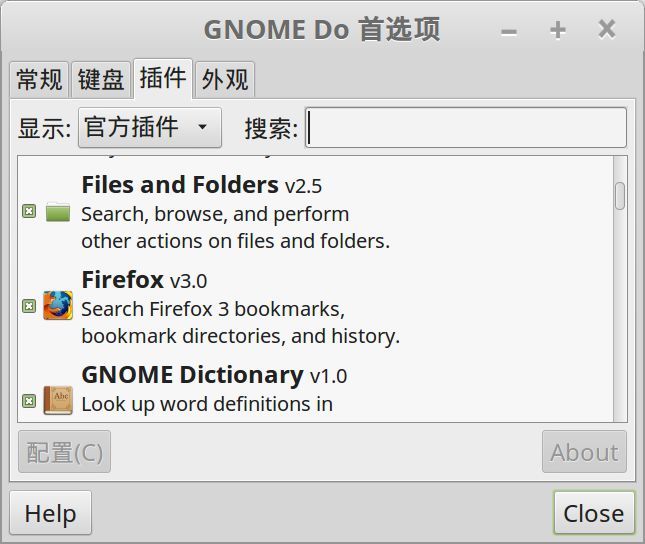Toggle the Files and Folders plugin checkbox
This screenshot has width=645, height=544.
click(x=29, y=211)
